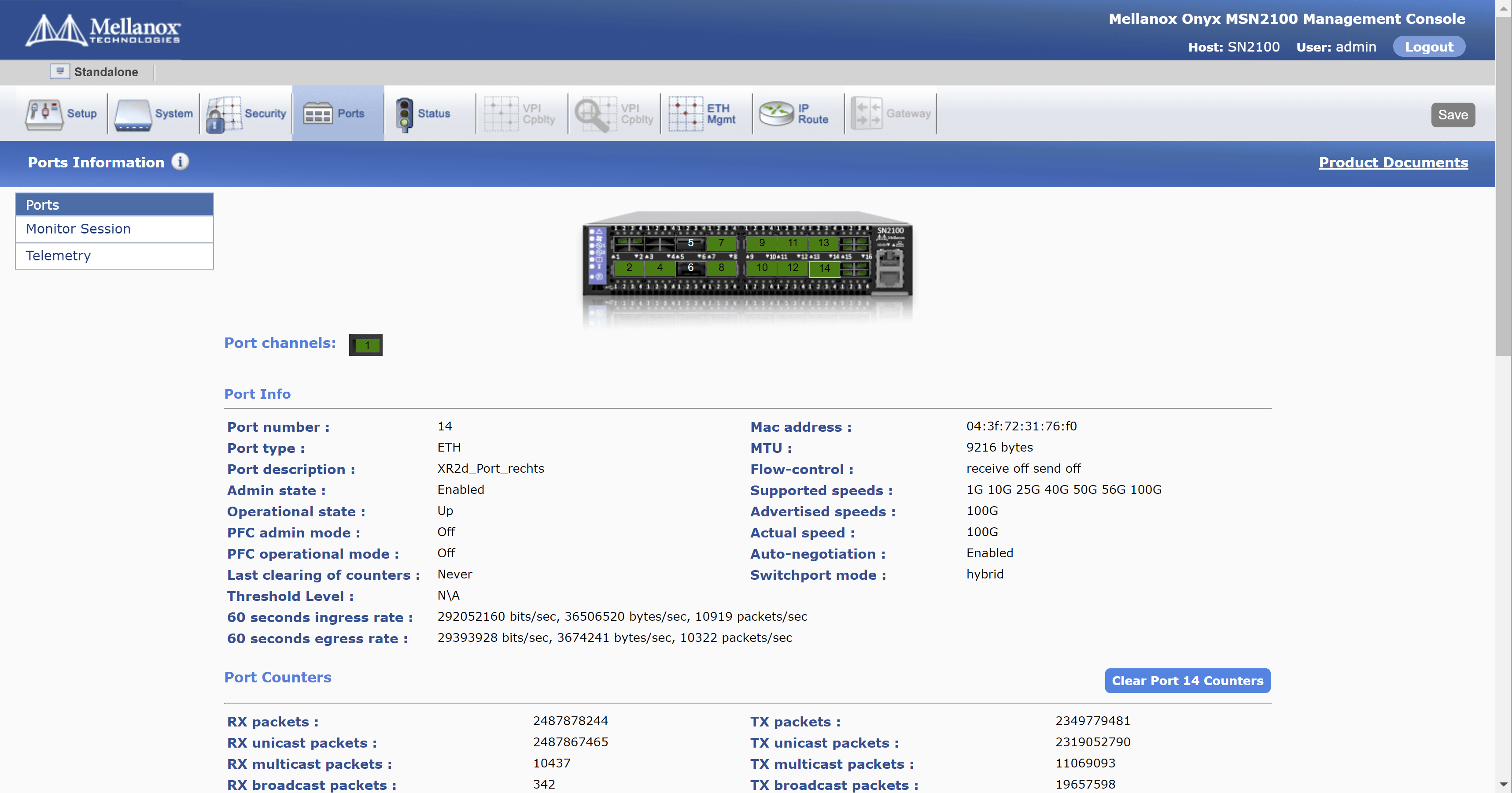Open the Status traffic-light section
This screenshot has height=793, width=1512.
pos(404,114)
